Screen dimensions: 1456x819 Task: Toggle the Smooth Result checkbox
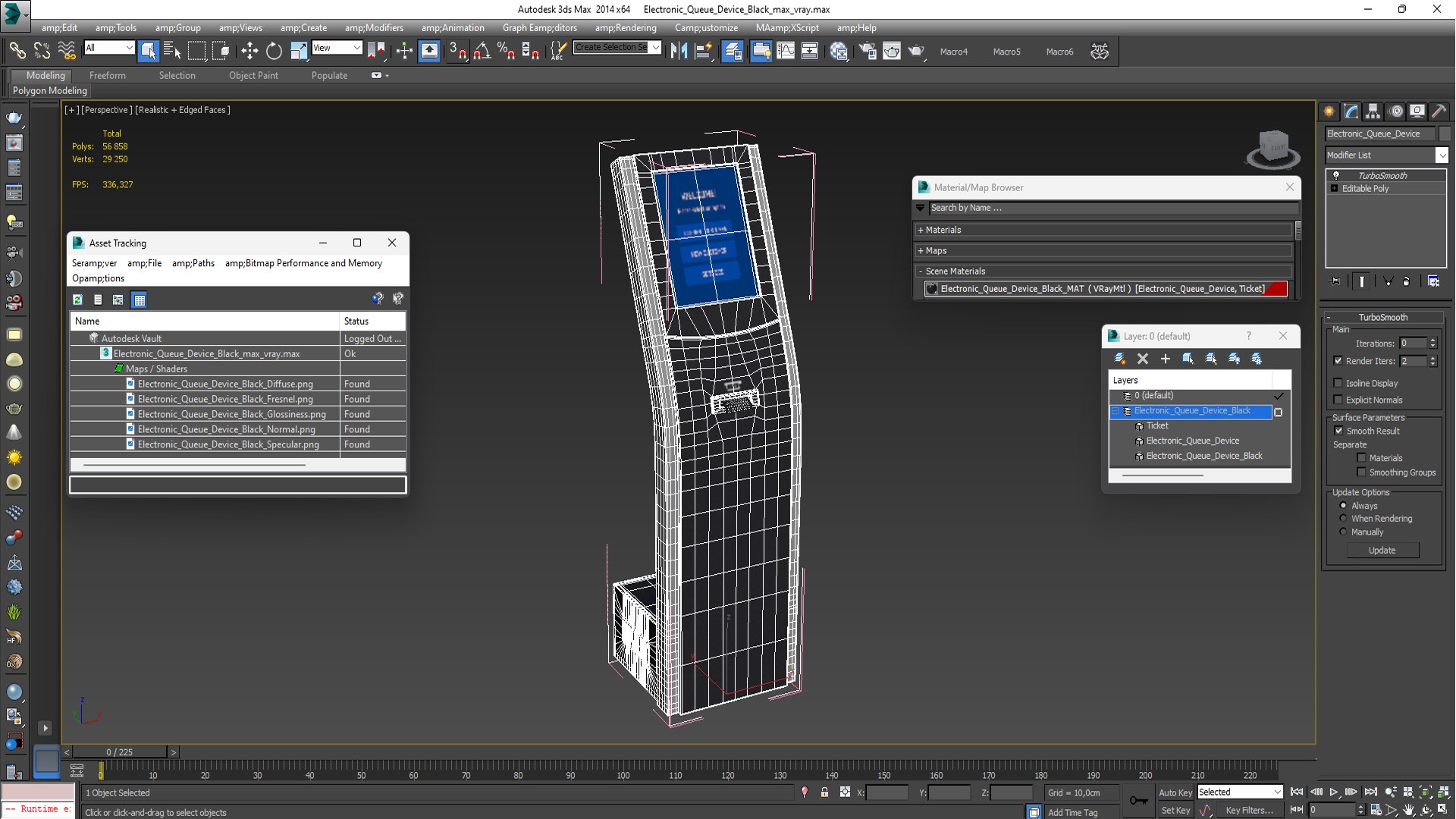click(x=1338, y=431)
